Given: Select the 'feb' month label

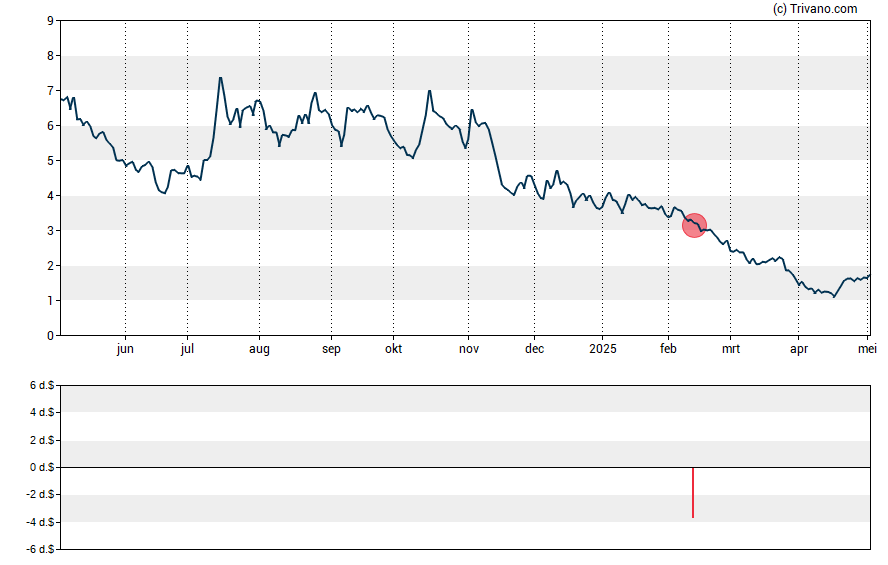Looking at the screenshot, I should point(668,349).
